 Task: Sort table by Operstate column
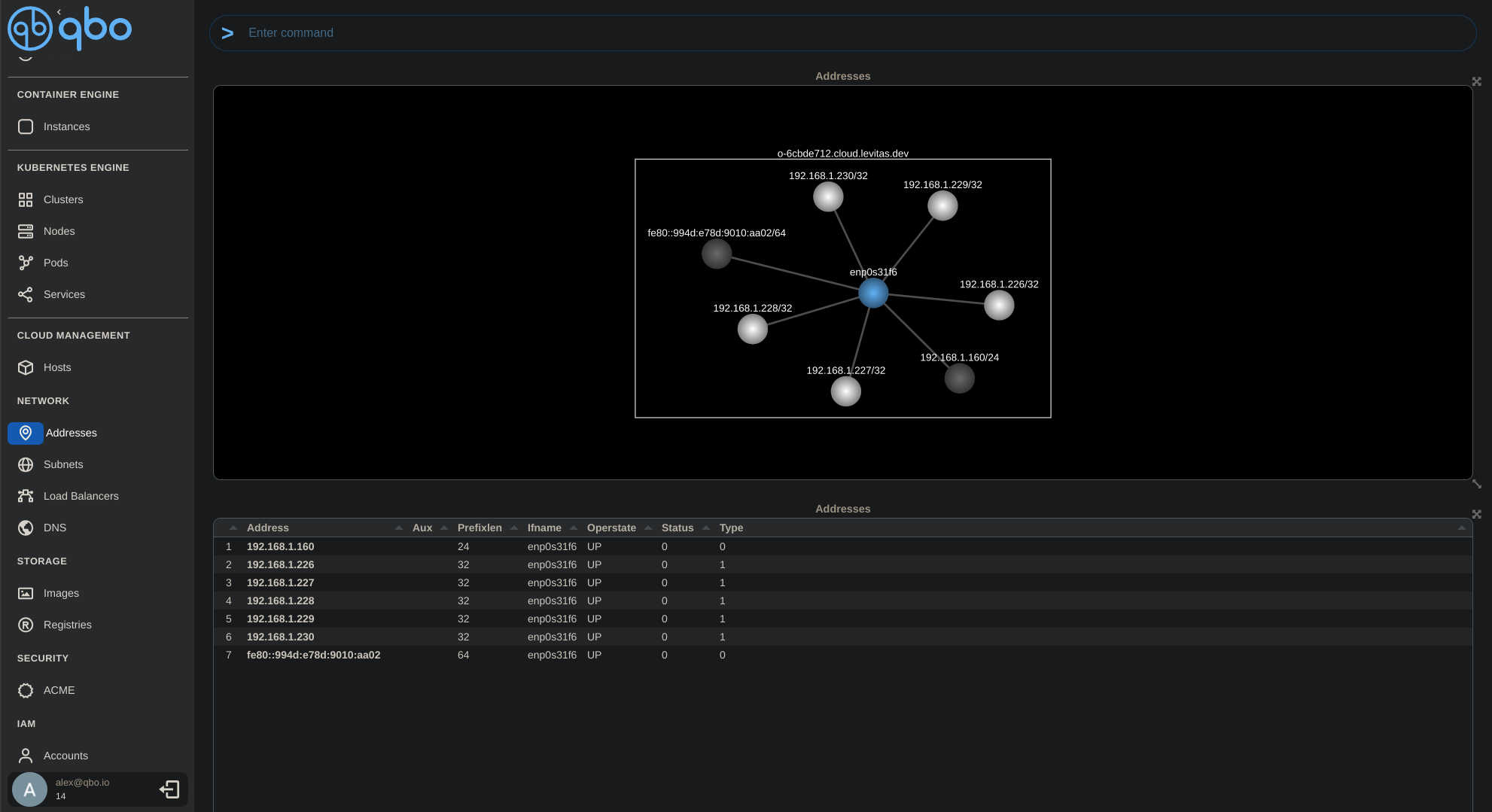611,528
